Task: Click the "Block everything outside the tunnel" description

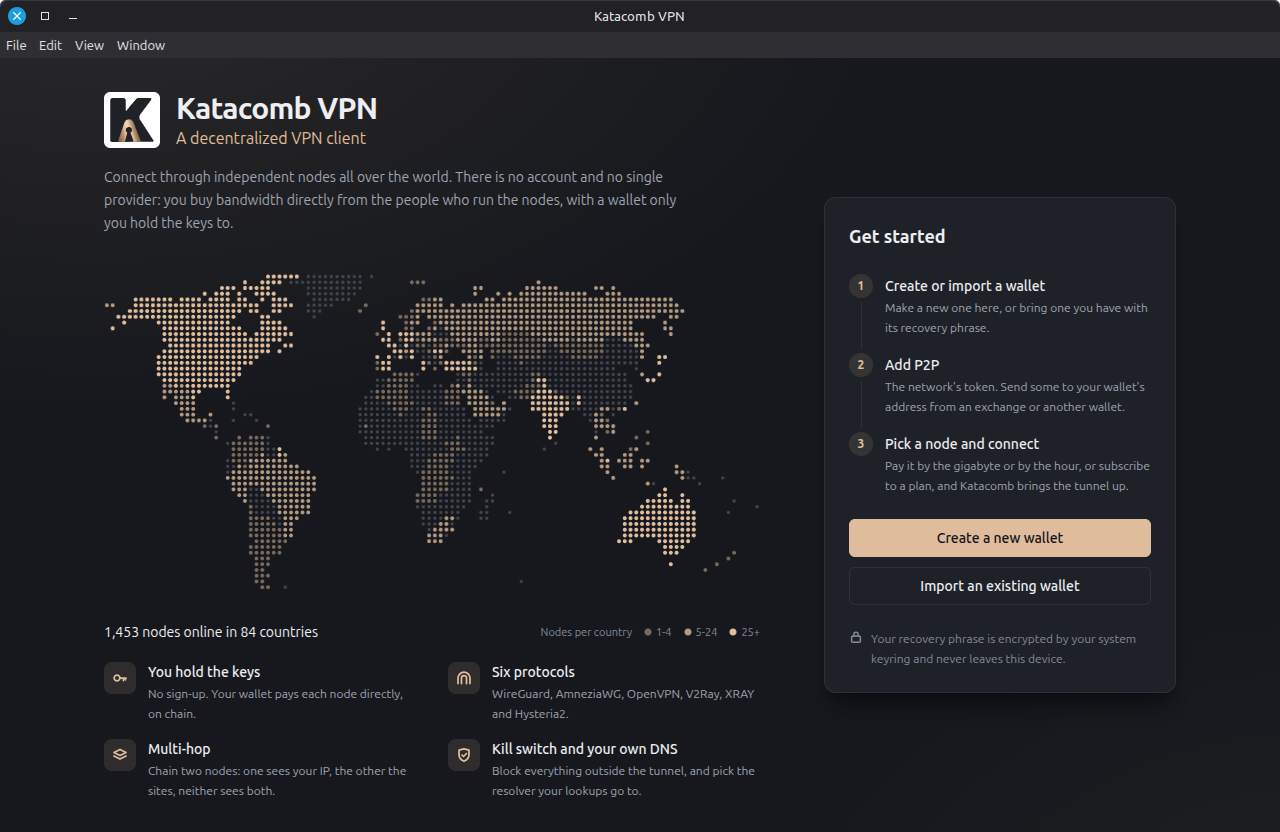Action: pyautogui.click(x=623, y=781)
